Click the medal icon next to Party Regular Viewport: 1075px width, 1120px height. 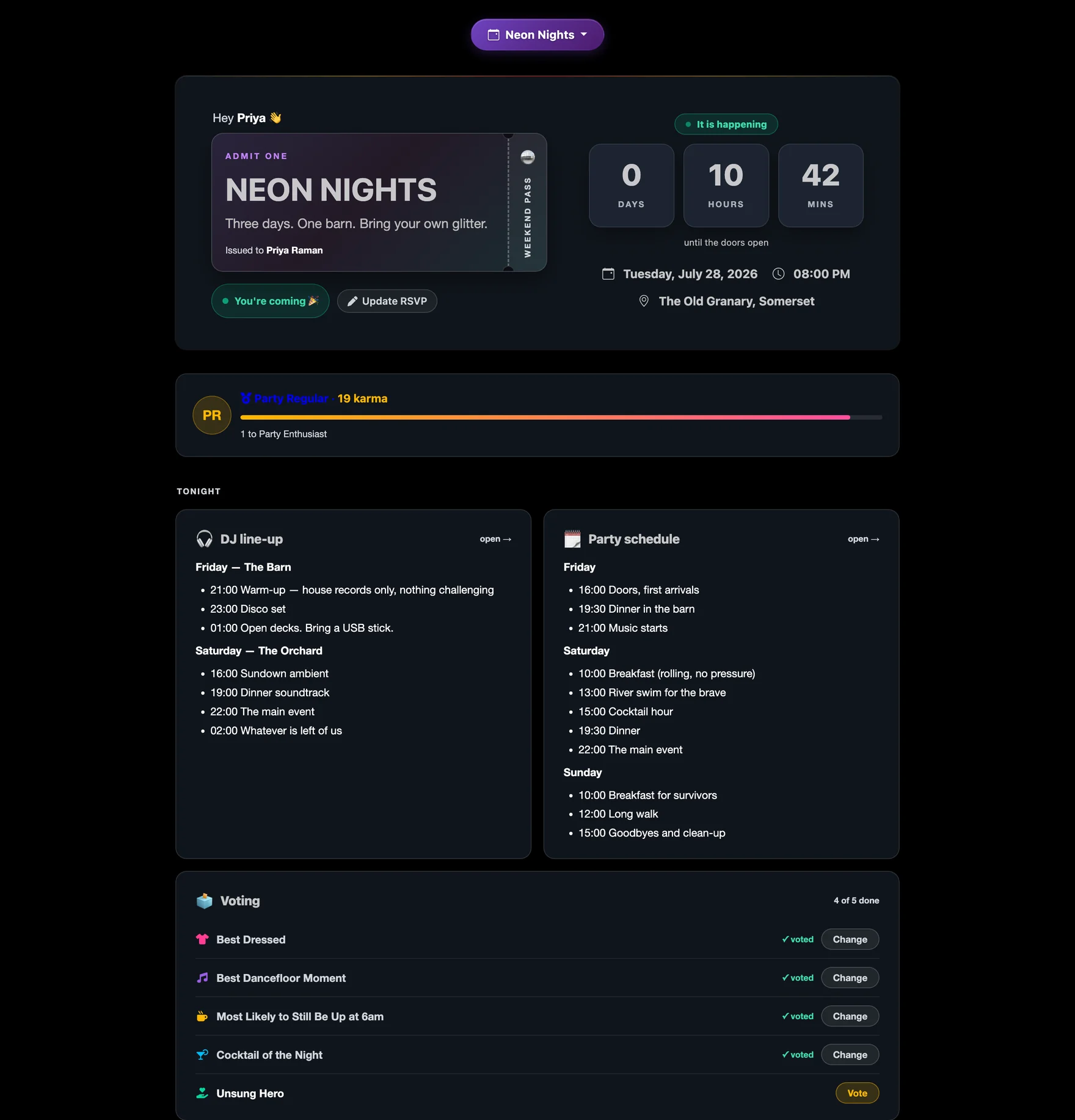pos(246,398)
